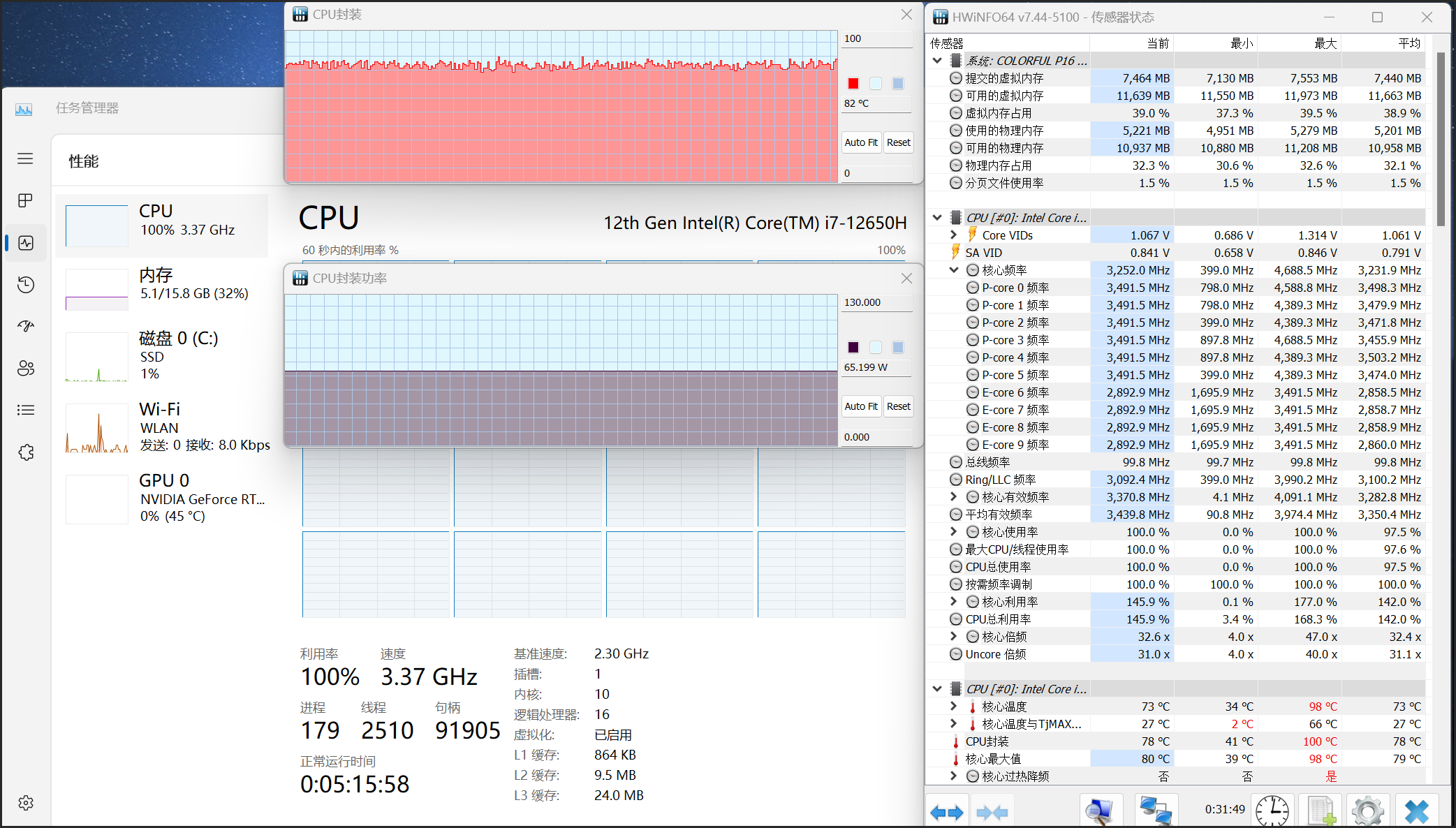Image resolution: width=1456 pixels, height=828 pixels.
Task: Click red color swatch in CPU封装 graph
Action: pyautogui.click(x=853, y=84)
